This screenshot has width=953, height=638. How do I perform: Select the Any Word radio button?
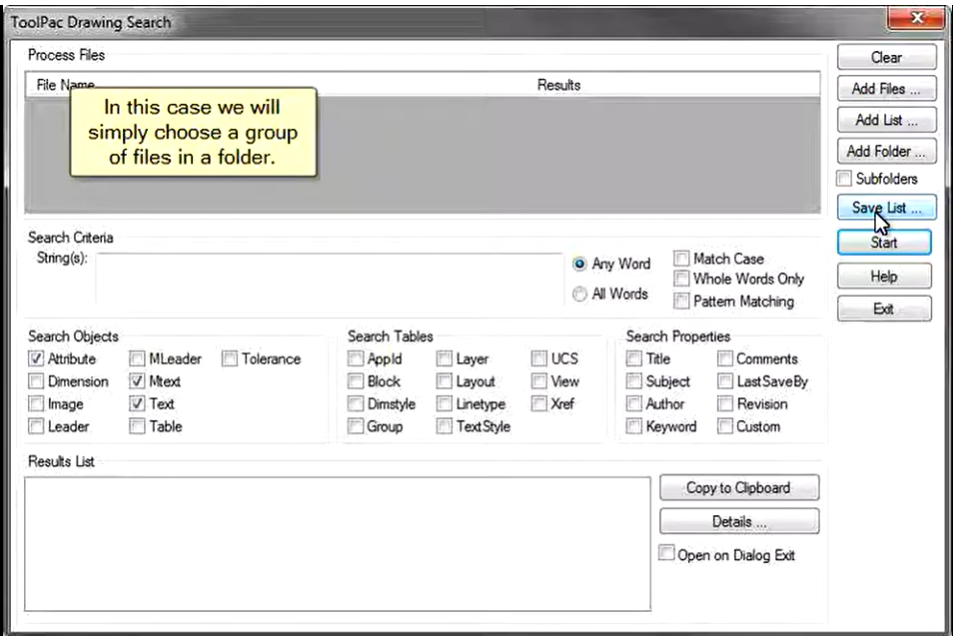pos(580,264)
